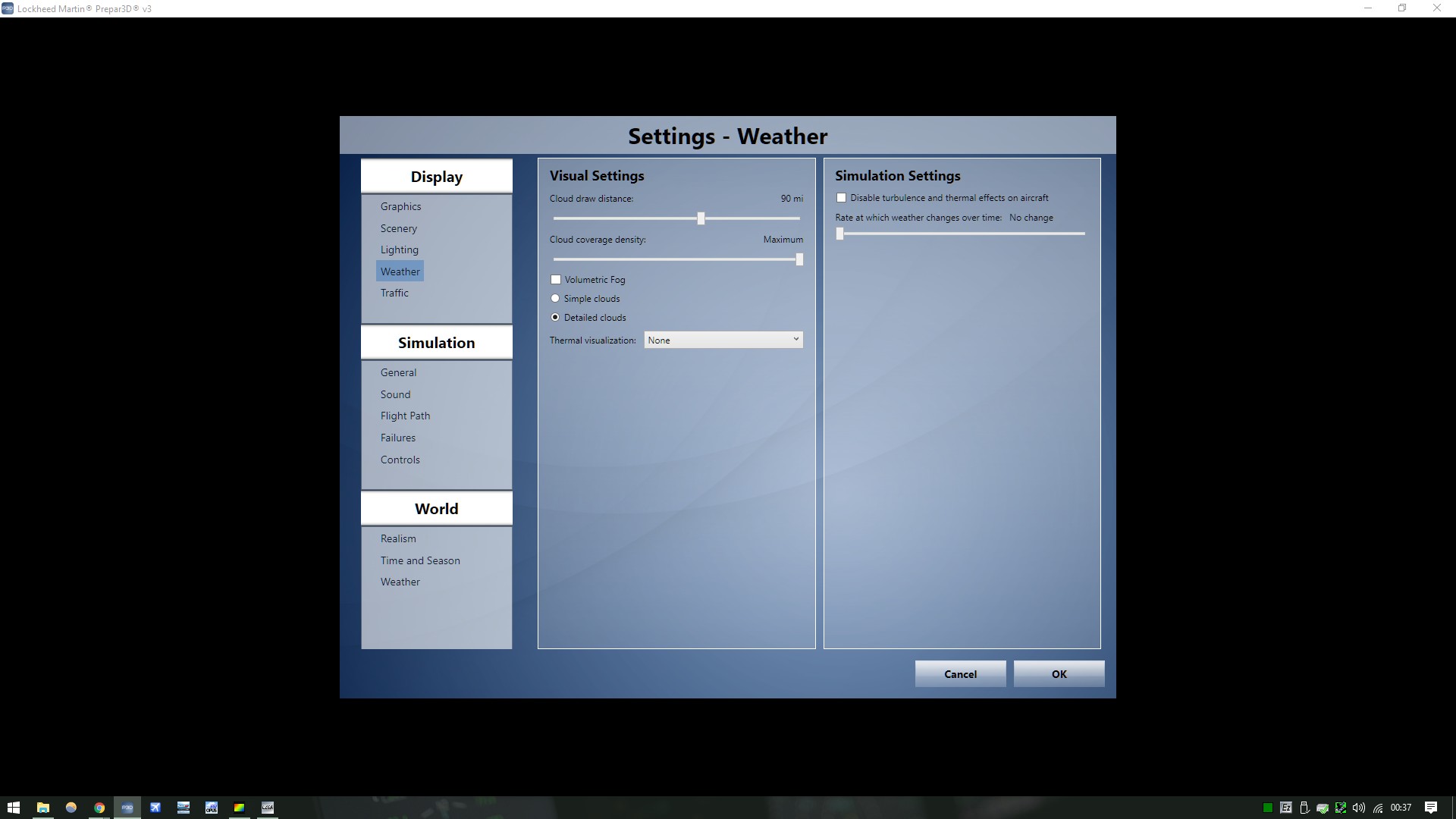Click the OK button to confirm

1059,673
